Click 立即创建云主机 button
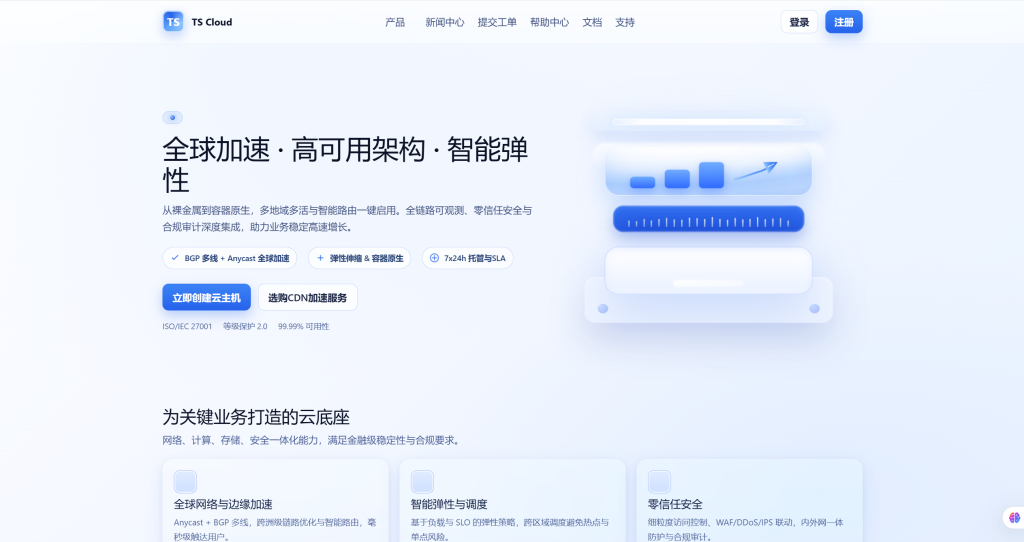The width and height of the screenshot is (1024, 542). pyautogui.click(x=206, y=297)
